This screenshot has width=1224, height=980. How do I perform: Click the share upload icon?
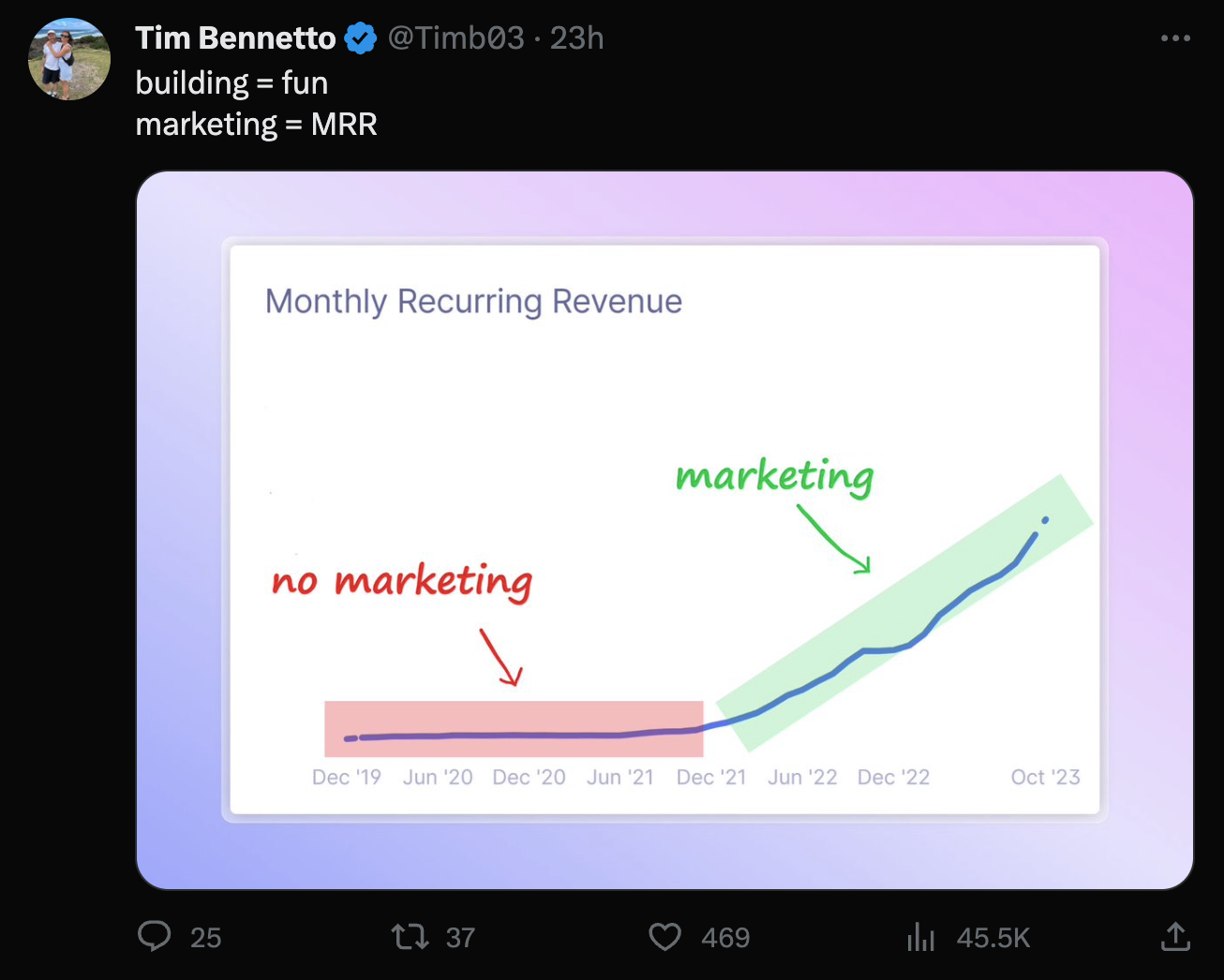click(1174, 936)
